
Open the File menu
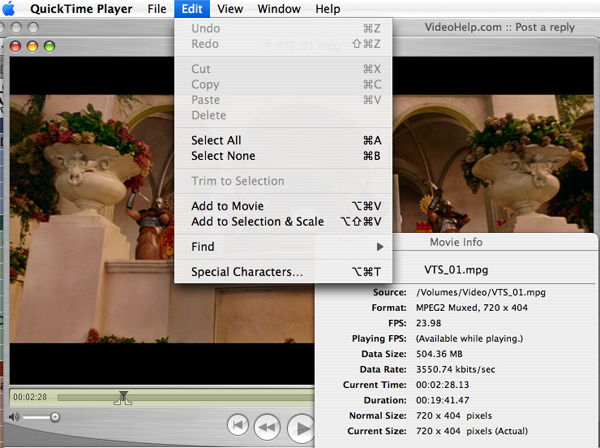coord(157,9)
